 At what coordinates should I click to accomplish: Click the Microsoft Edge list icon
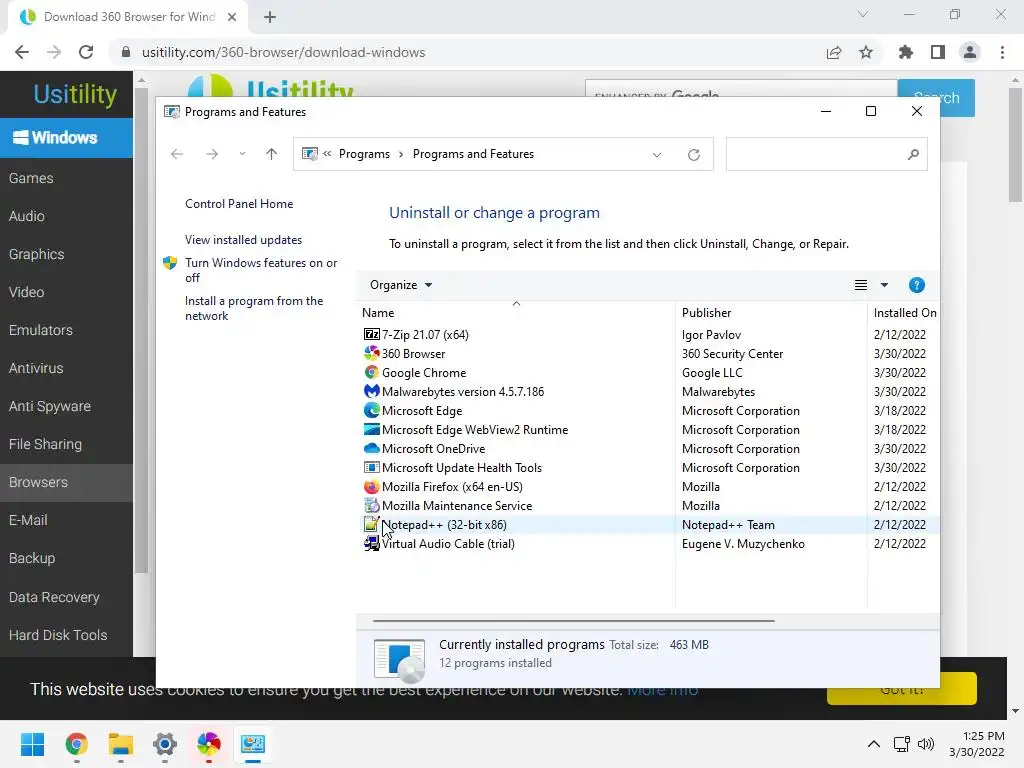coord(372,410)
